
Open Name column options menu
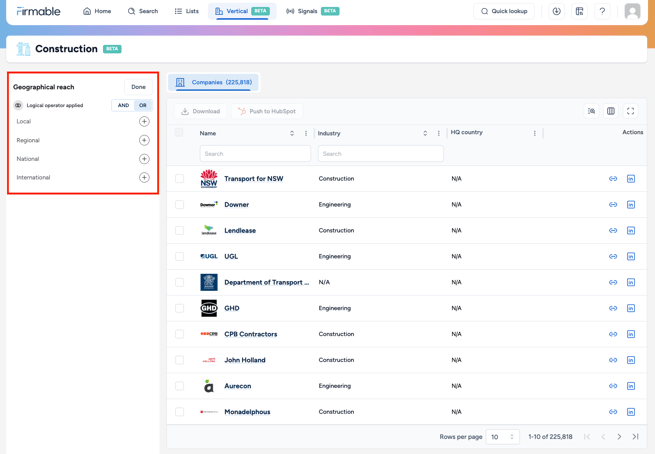coord(306,133)
